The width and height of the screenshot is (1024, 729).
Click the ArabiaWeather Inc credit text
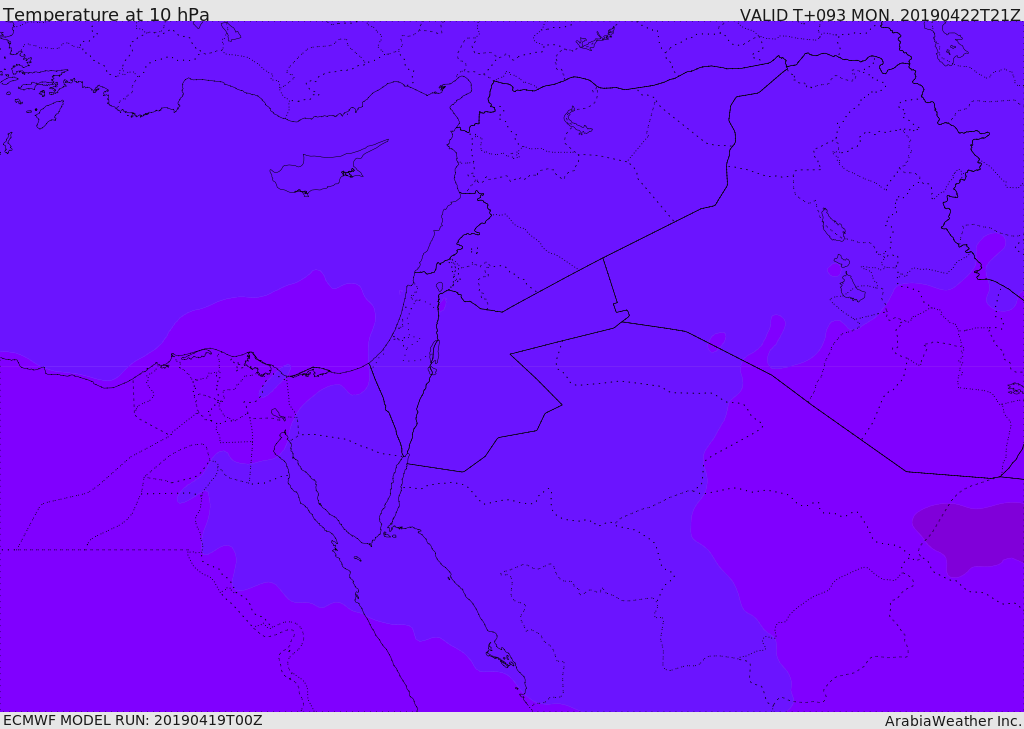(953, 721)
